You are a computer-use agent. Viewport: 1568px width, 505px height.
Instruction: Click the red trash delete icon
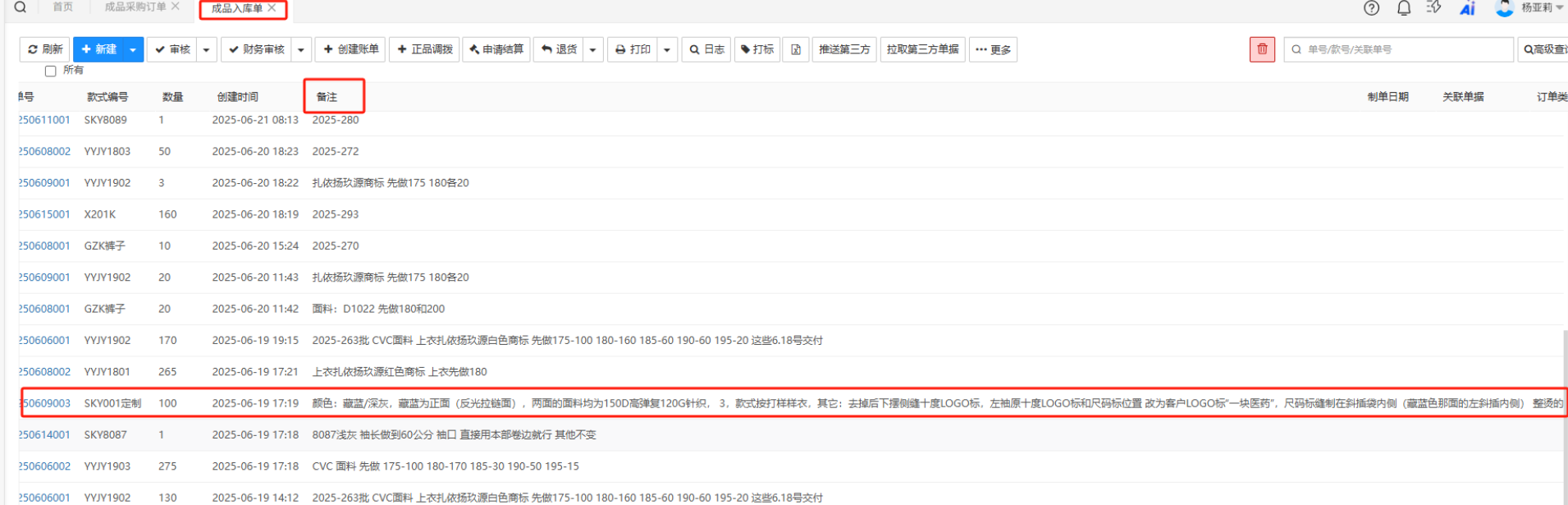(1262, 49)
